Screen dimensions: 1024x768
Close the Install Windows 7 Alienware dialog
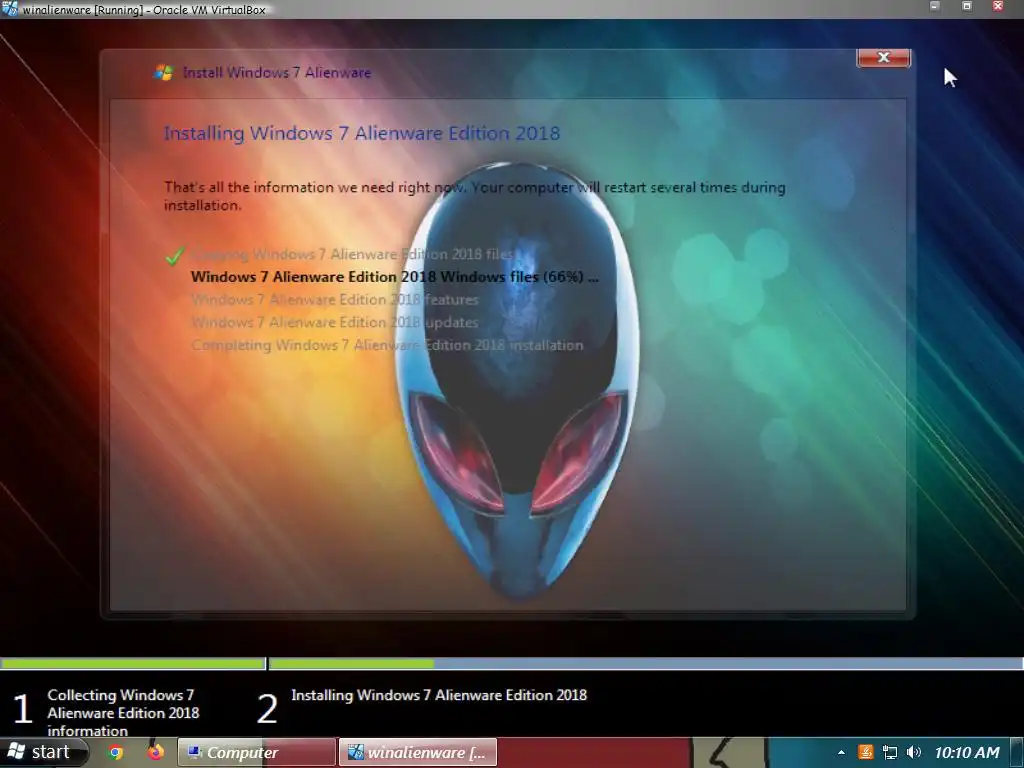click(x=884, y=57)
